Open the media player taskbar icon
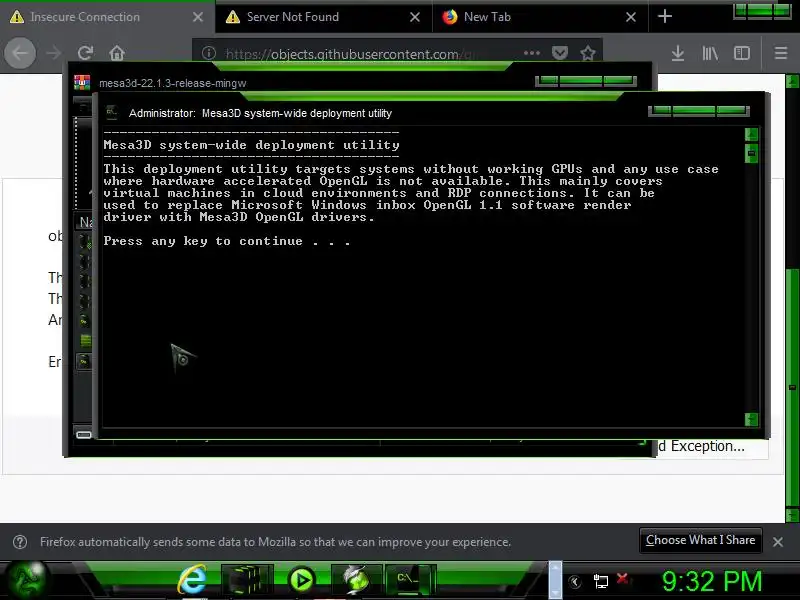Screen dimensions: 800x600 coord(302,580)
